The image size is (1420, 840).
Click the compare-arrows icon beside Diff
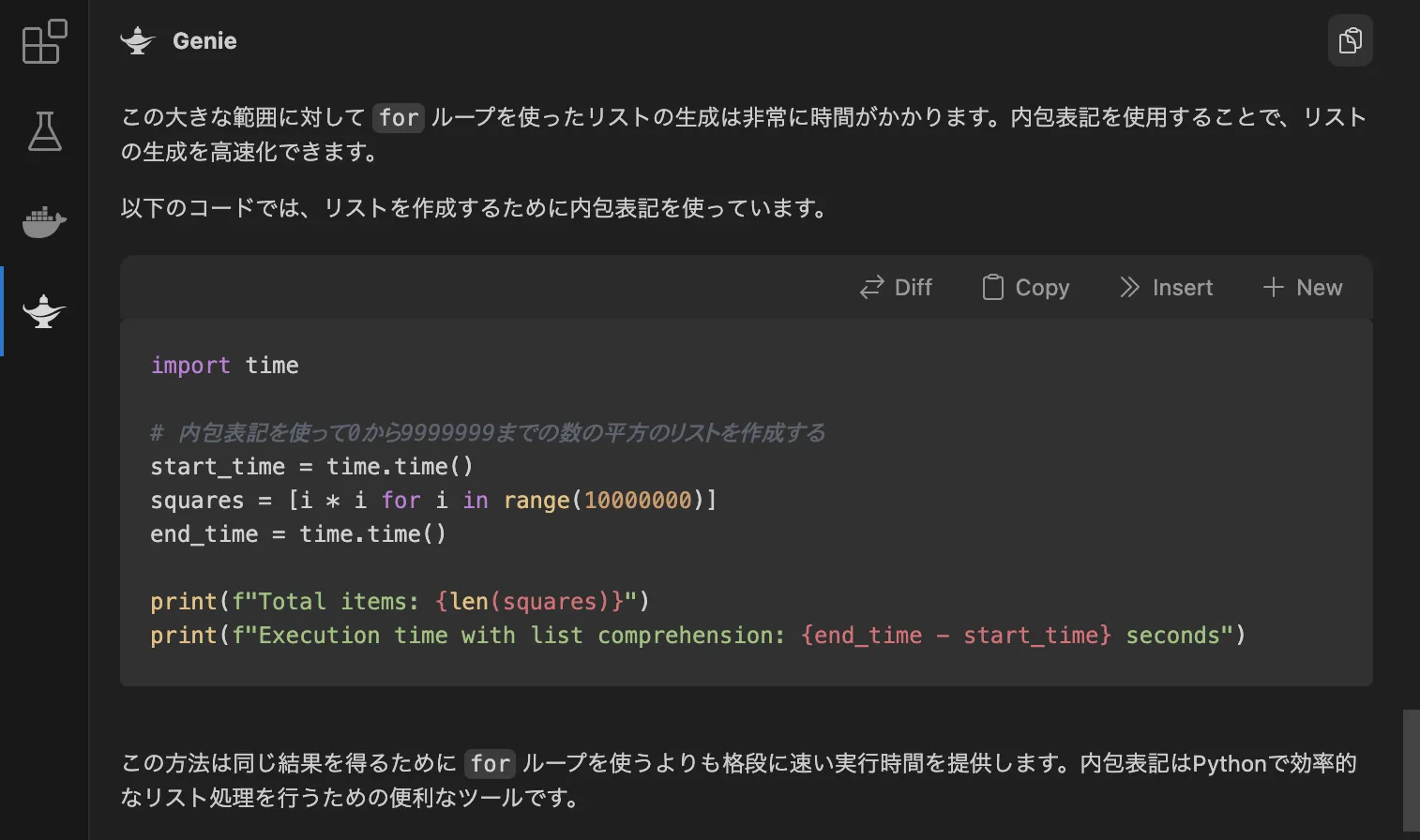click(x=870, y=287)
